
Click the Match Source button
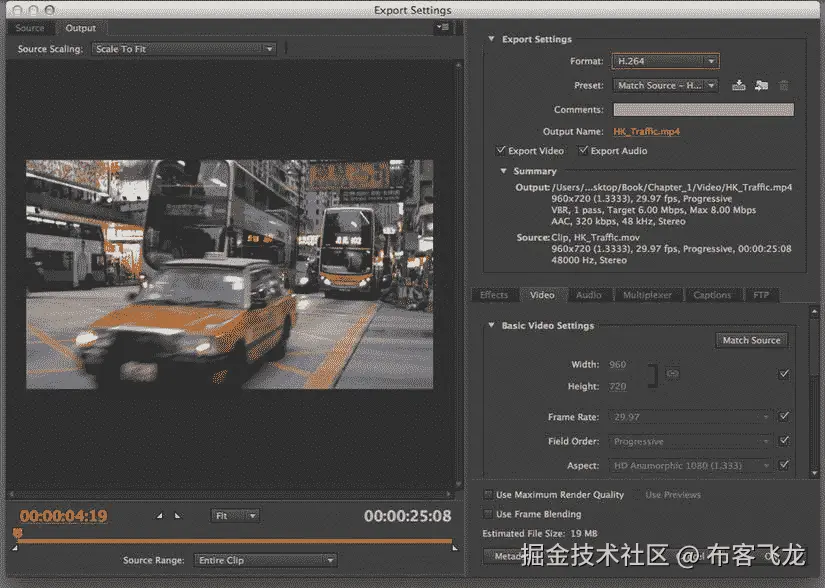(x=751, y=340)
